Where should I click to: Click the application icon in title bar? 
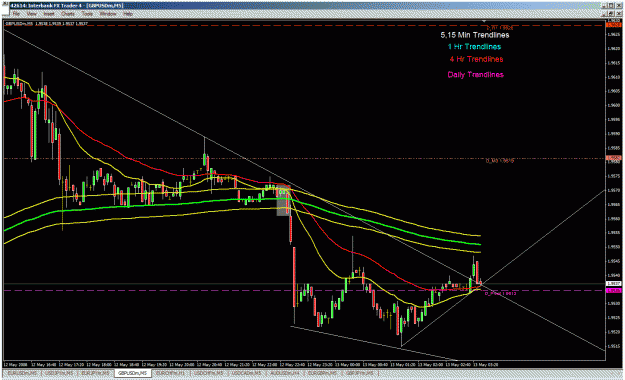point(5,5)
